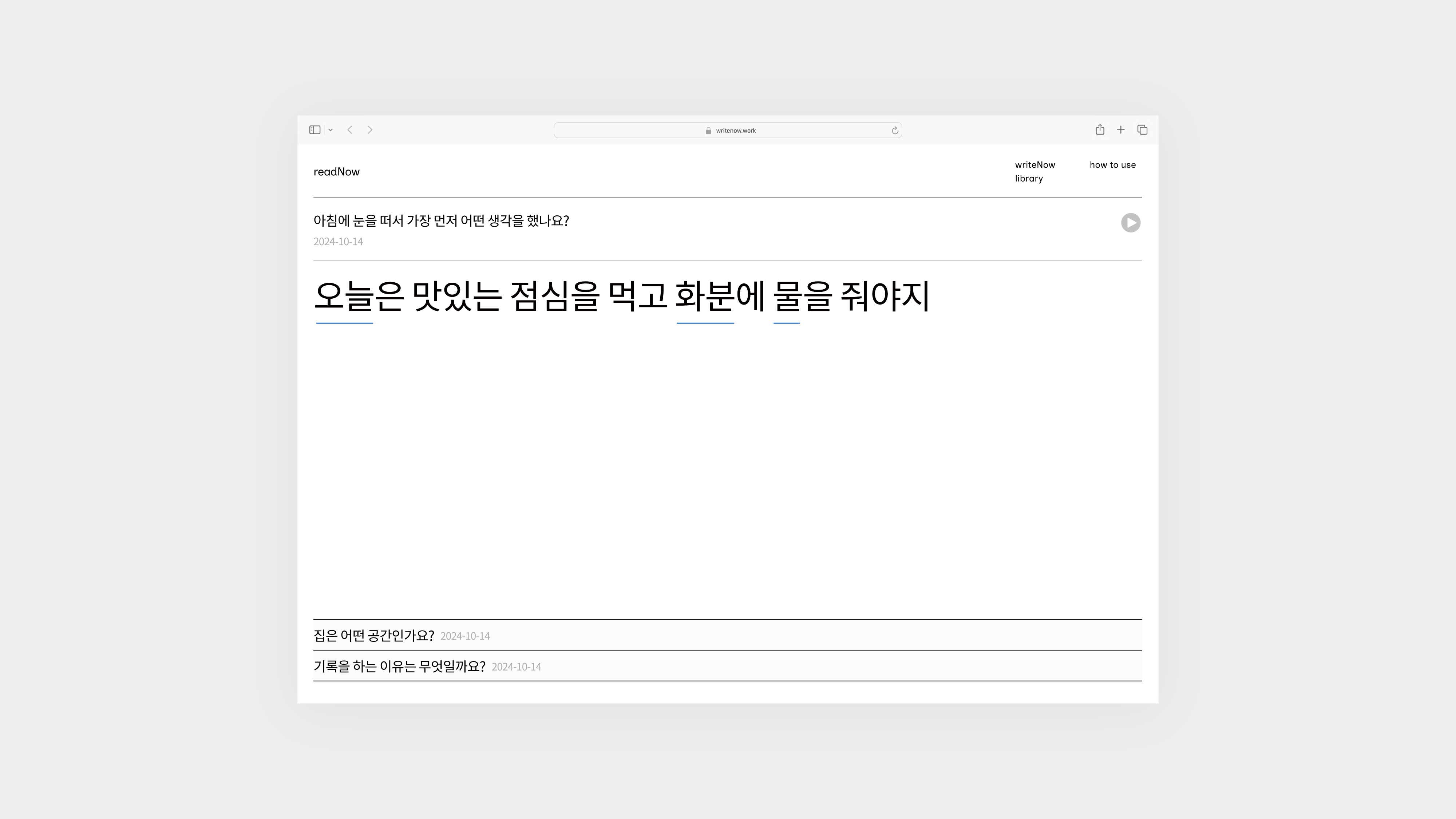Click the readNow logo text
1456x819 pixels.
(x=336, y=172)
